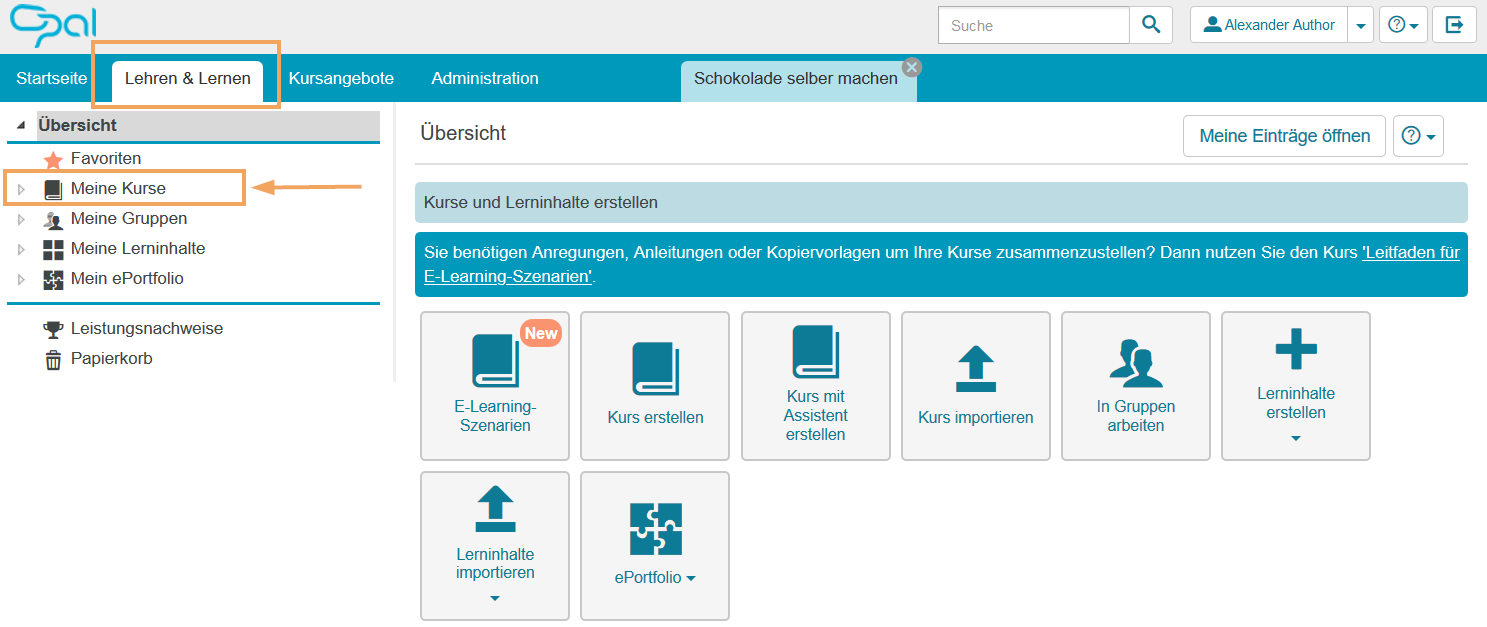Click the search magnifier icon
This screenshot has width=1487, height=627.
(1151, 25)
